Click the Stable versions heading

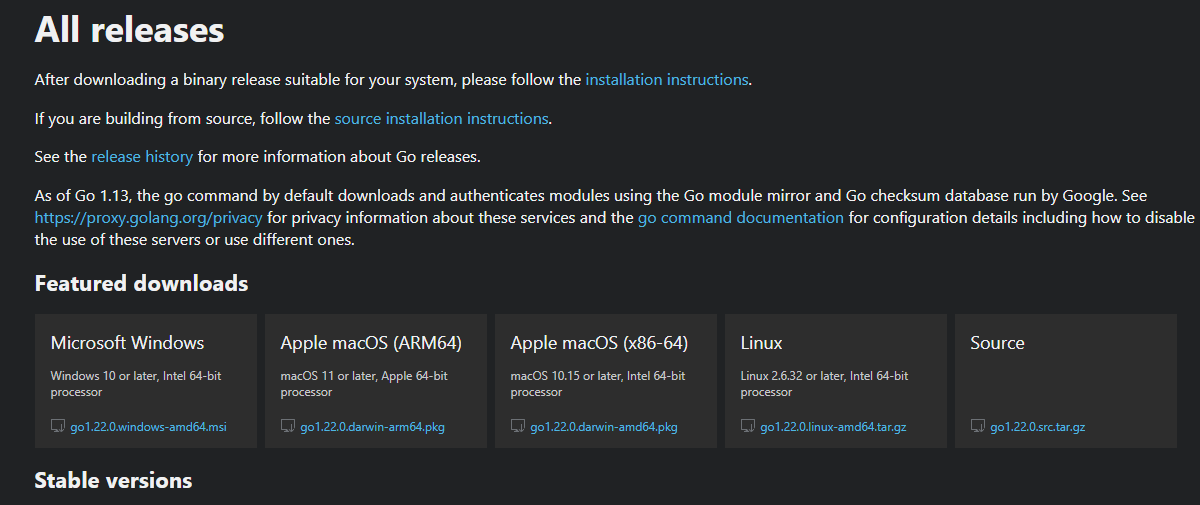point(113,481)
